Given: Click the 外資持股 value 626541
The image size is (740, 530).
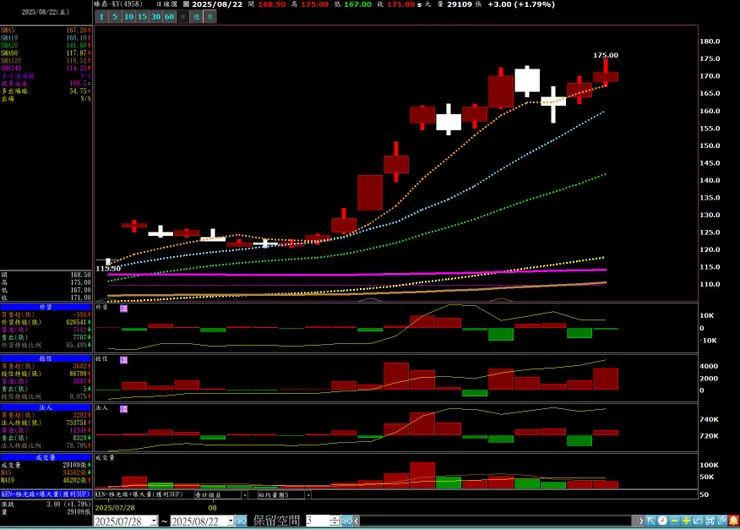Looking at the screenshot, I should [76, 322].
